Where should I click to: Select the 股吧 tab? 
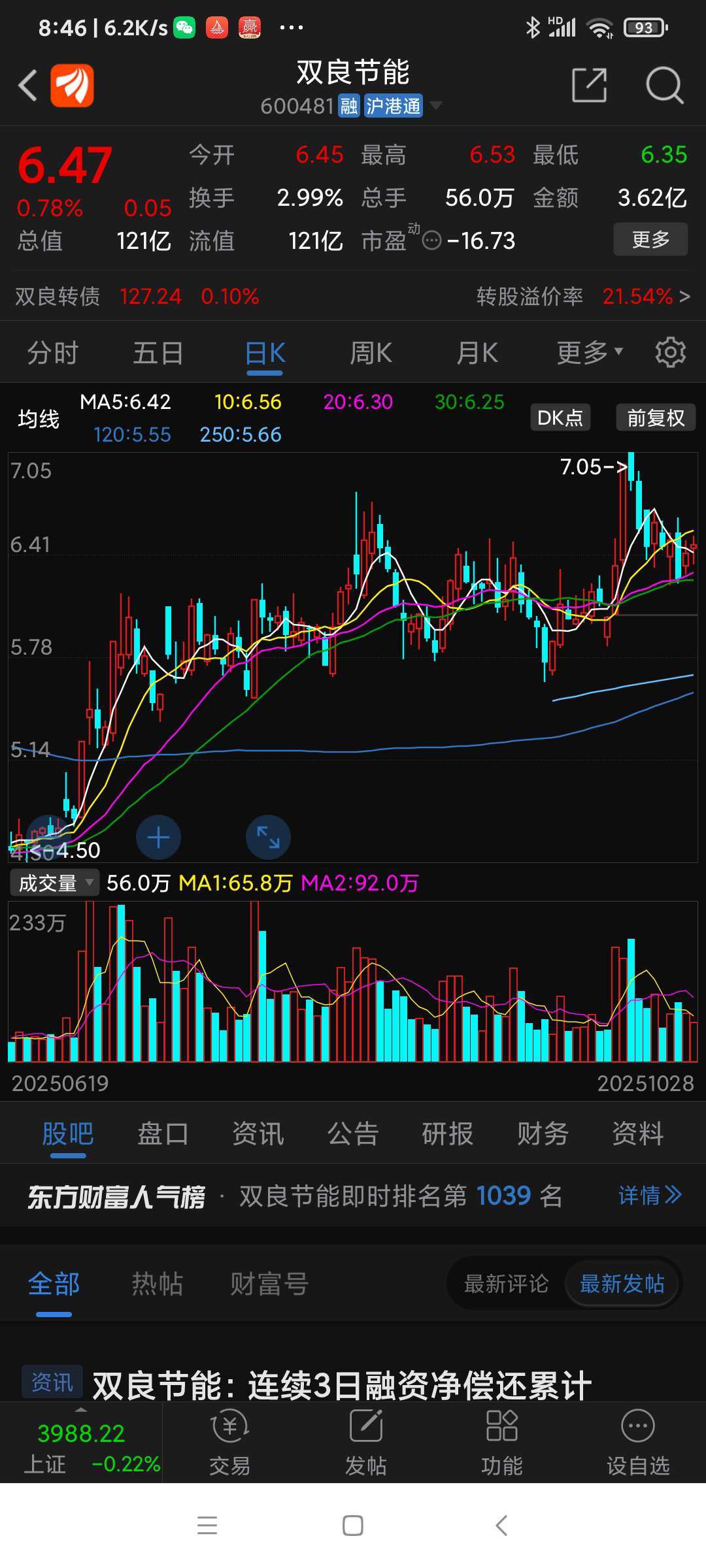[x=68, y=1134]
